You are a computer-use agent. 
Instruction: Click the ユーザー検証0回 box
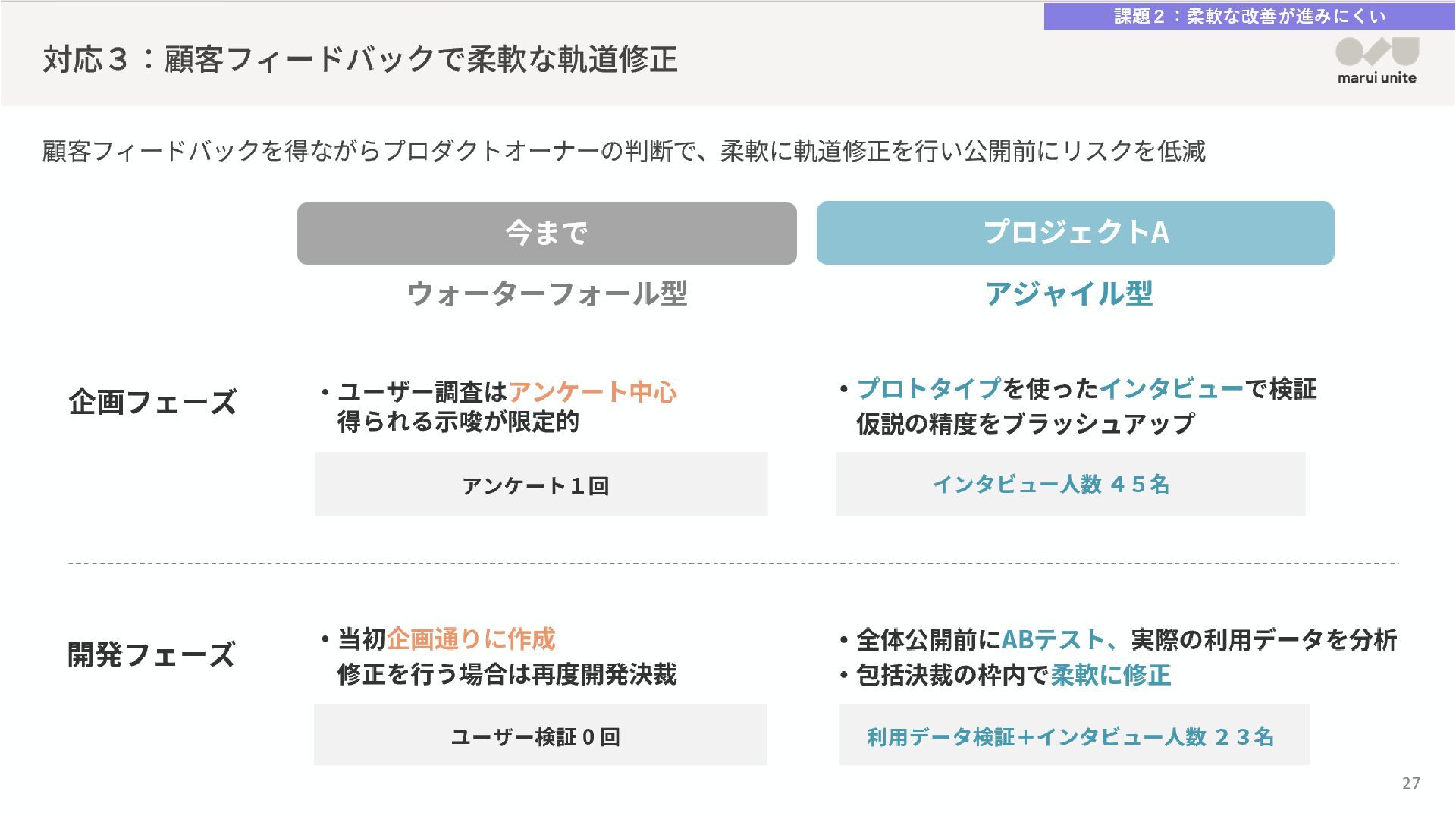pyautogui.click(x=541, y=735)
